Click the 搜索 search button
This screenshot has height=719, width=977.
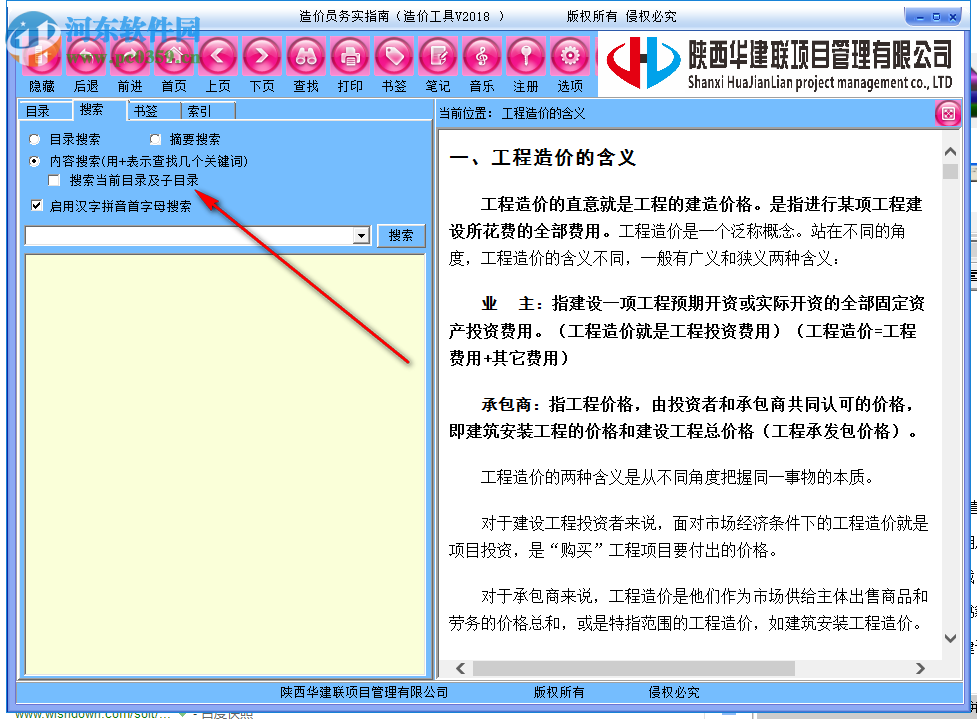(400, 235)
